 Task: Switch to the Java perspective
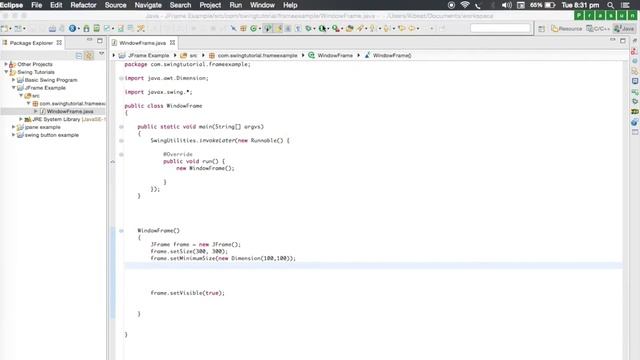point(624,29)
